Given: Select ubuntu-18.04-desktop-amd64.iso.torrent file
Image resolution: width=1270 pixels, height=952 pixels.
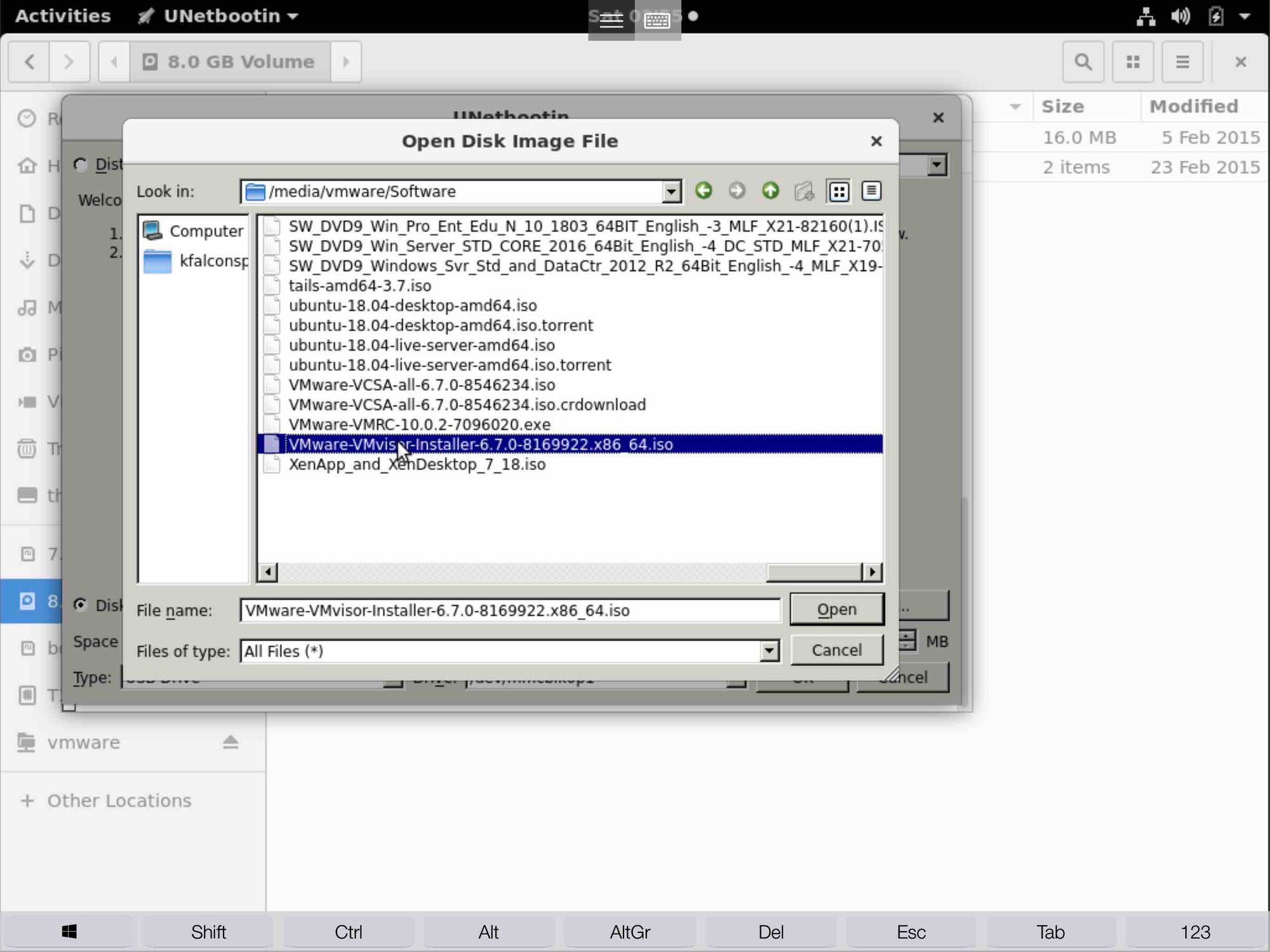Looking at the screenshot, I should 441,325.
